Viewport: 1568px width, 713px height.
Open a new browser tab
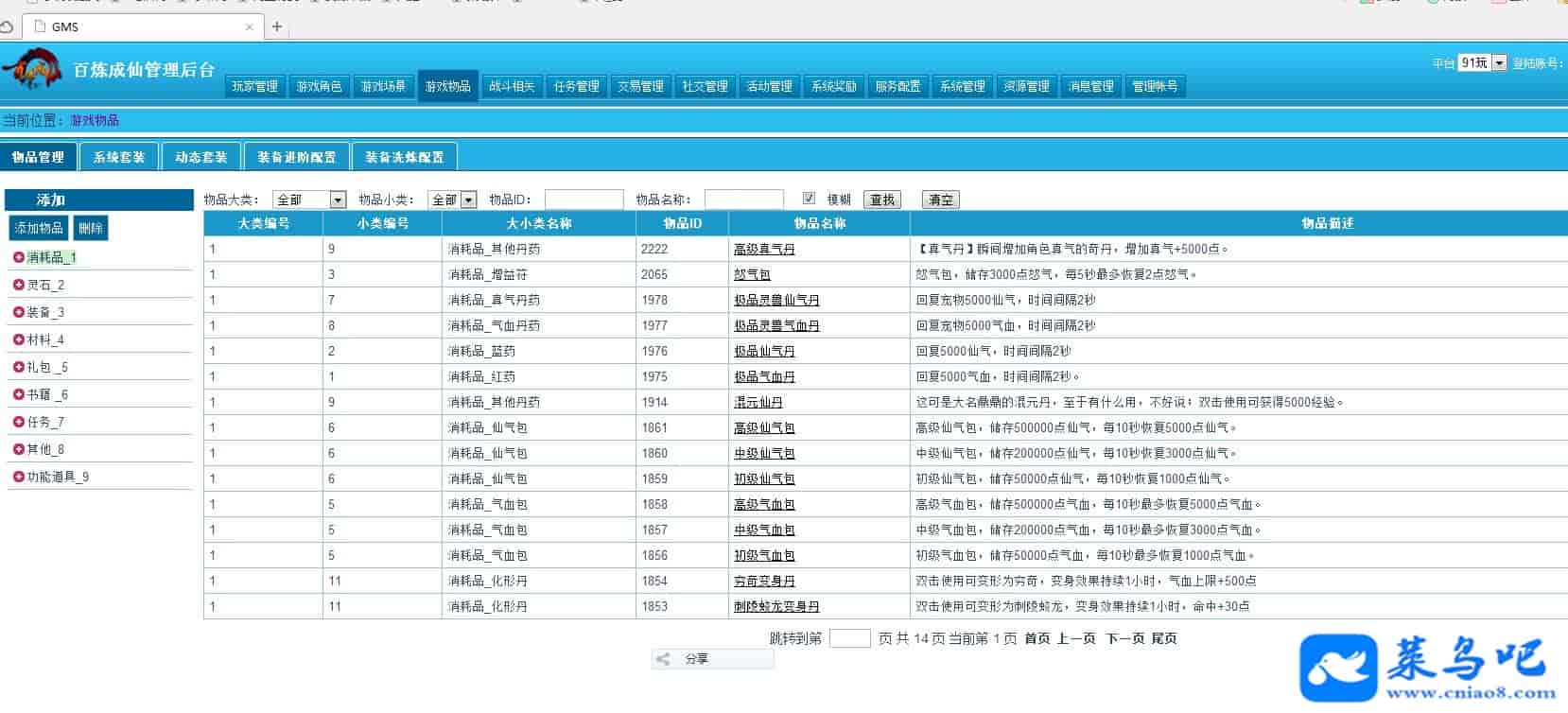[276, 26]
